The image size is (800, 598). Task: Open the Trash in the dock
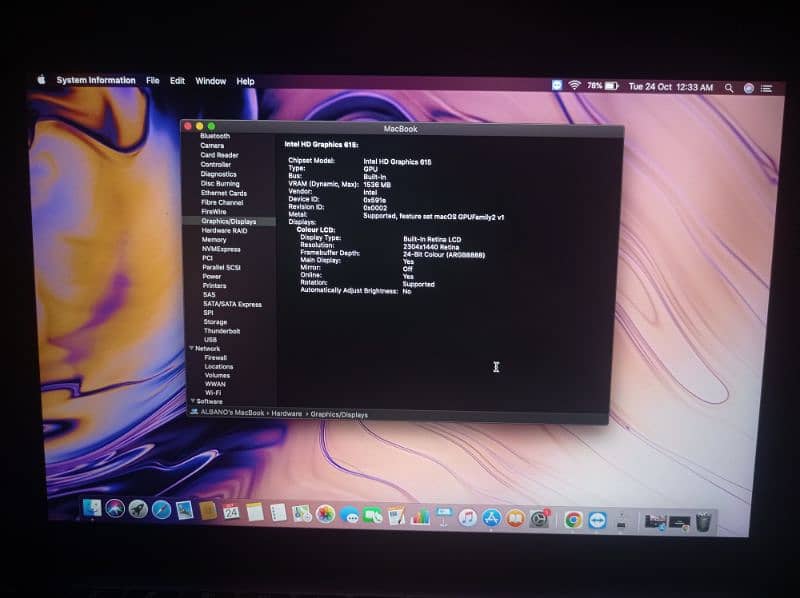click(704, 522)
